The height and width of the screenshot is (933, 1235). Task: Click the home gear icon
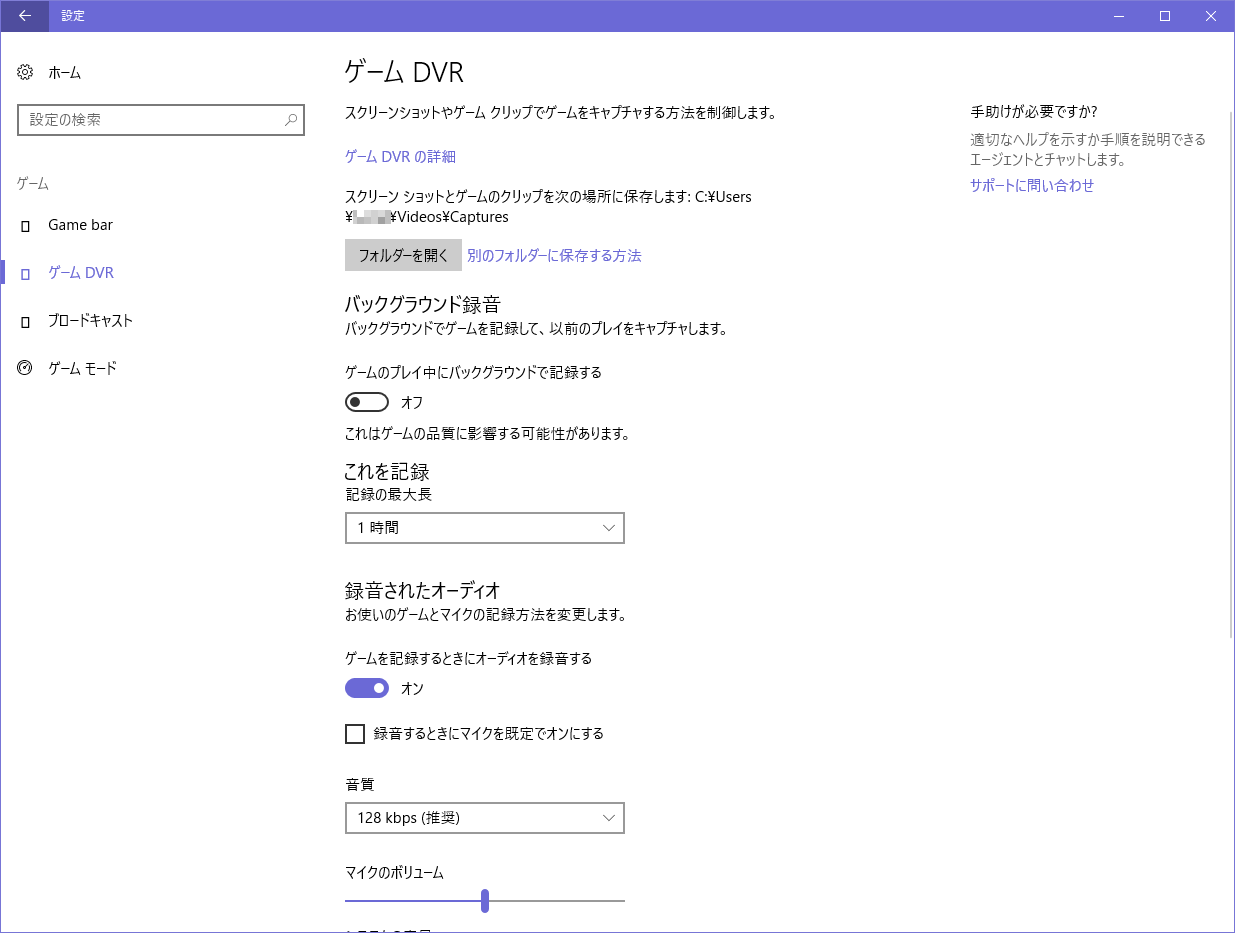pos(25,72)
